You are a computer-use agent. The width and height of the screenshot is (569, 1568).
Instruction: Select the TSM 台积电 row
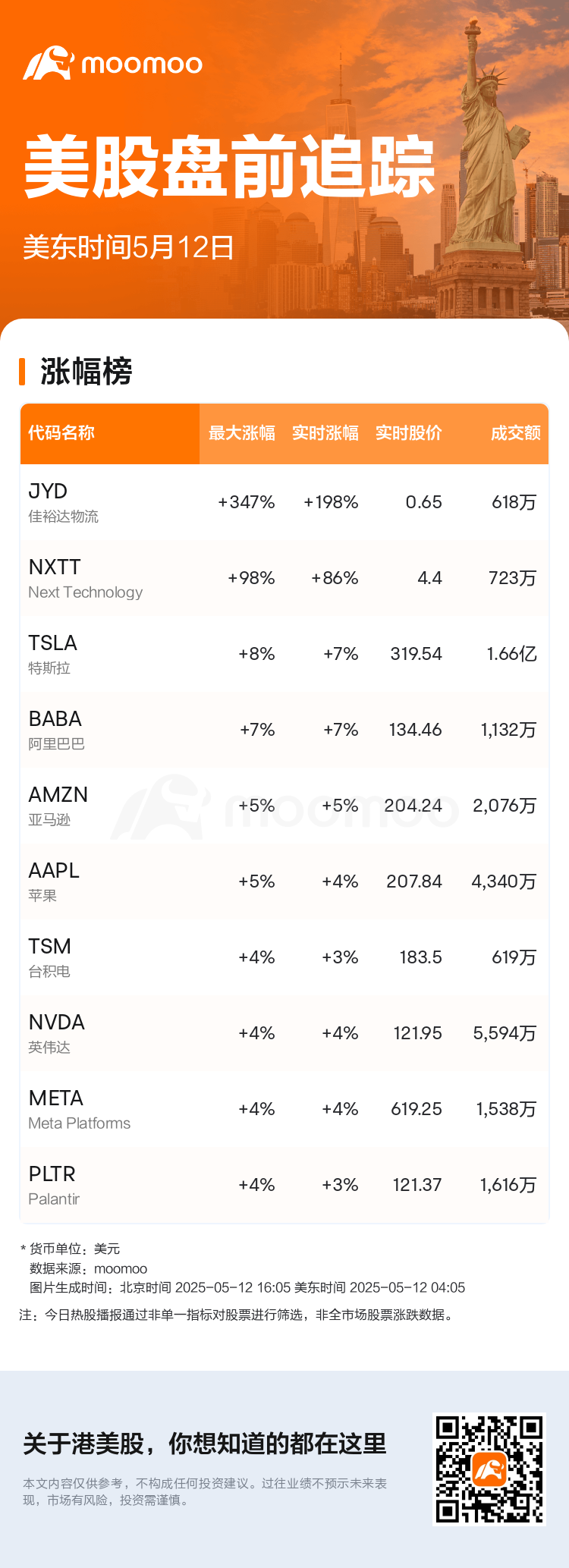click(x=284, y=957)
